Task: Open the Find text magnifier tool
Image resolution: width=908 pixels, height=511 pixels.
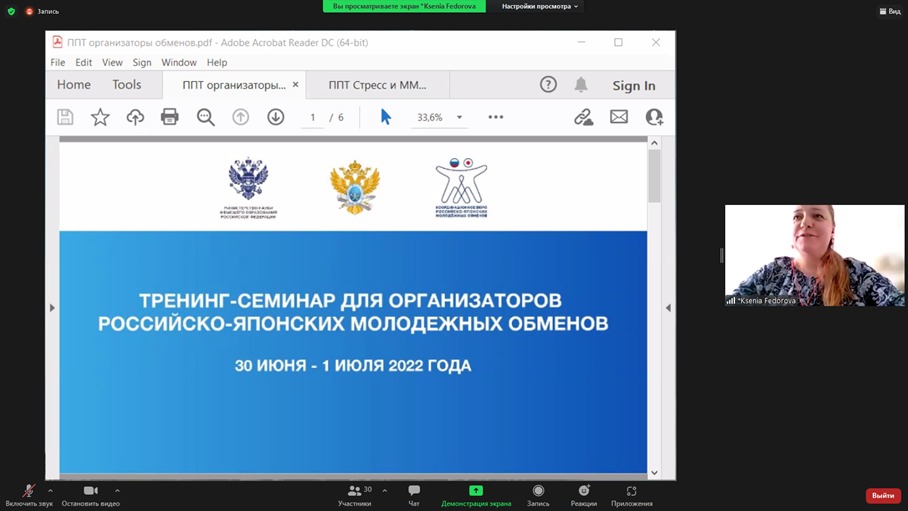Action: tap(206, 117)
